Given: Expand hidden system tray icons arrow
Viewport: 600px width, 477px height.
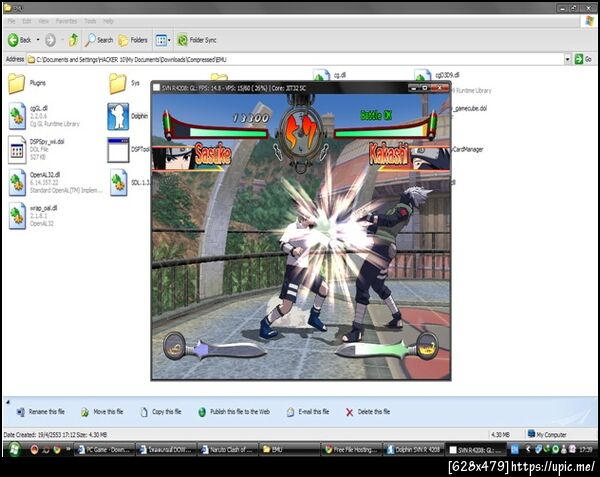Looking at the screenshot, I should pos(528,449).
